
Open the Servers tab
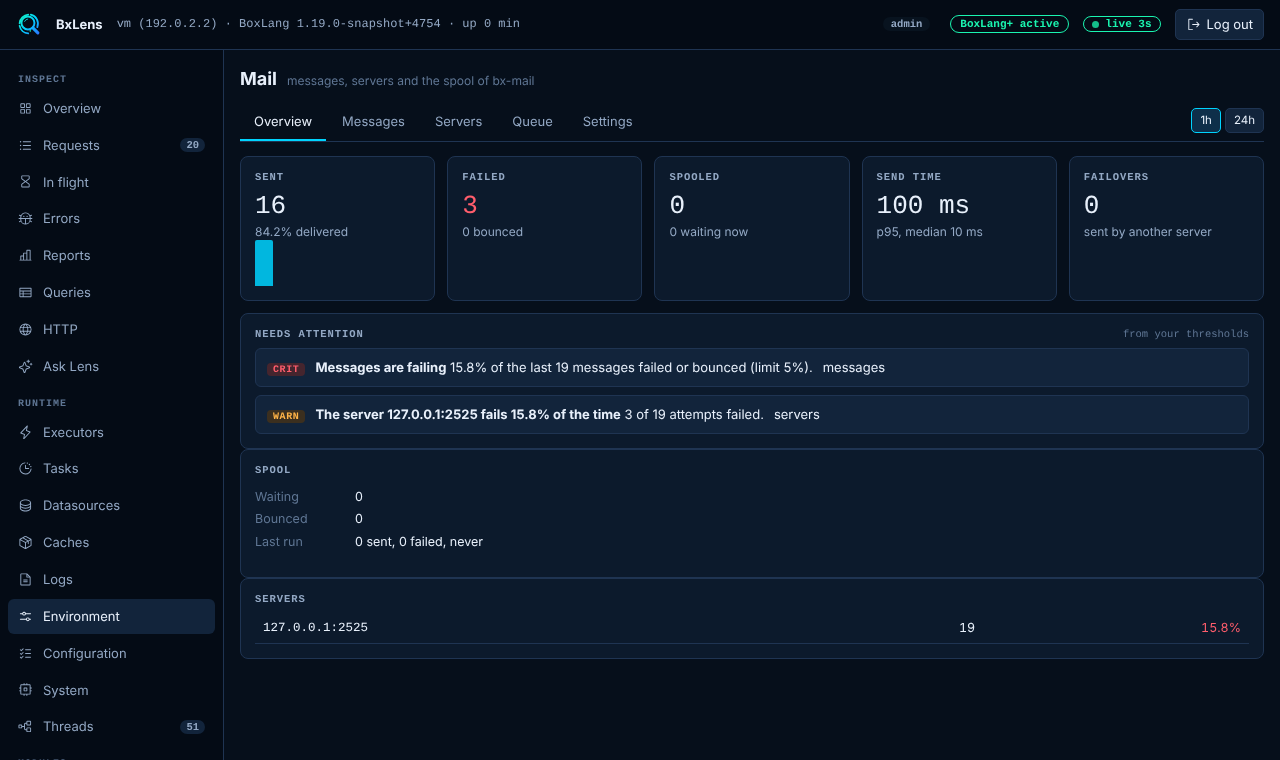tap(458, 121)
